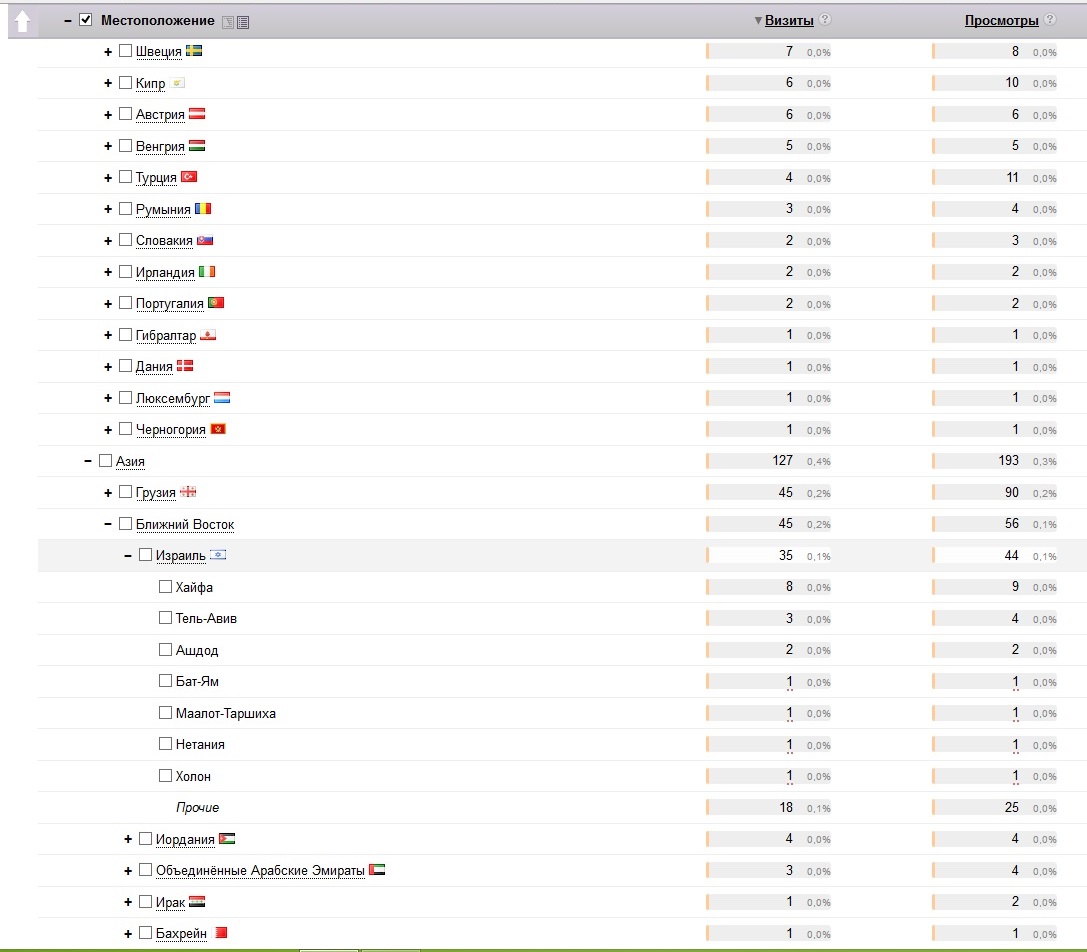Screen dimensions: 1087x952
Task: Click the white up arrow icon
Action: [22, 21]
